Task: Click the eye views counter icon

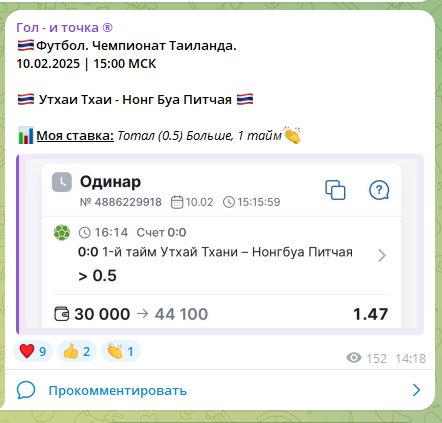Action: (354, 358)
